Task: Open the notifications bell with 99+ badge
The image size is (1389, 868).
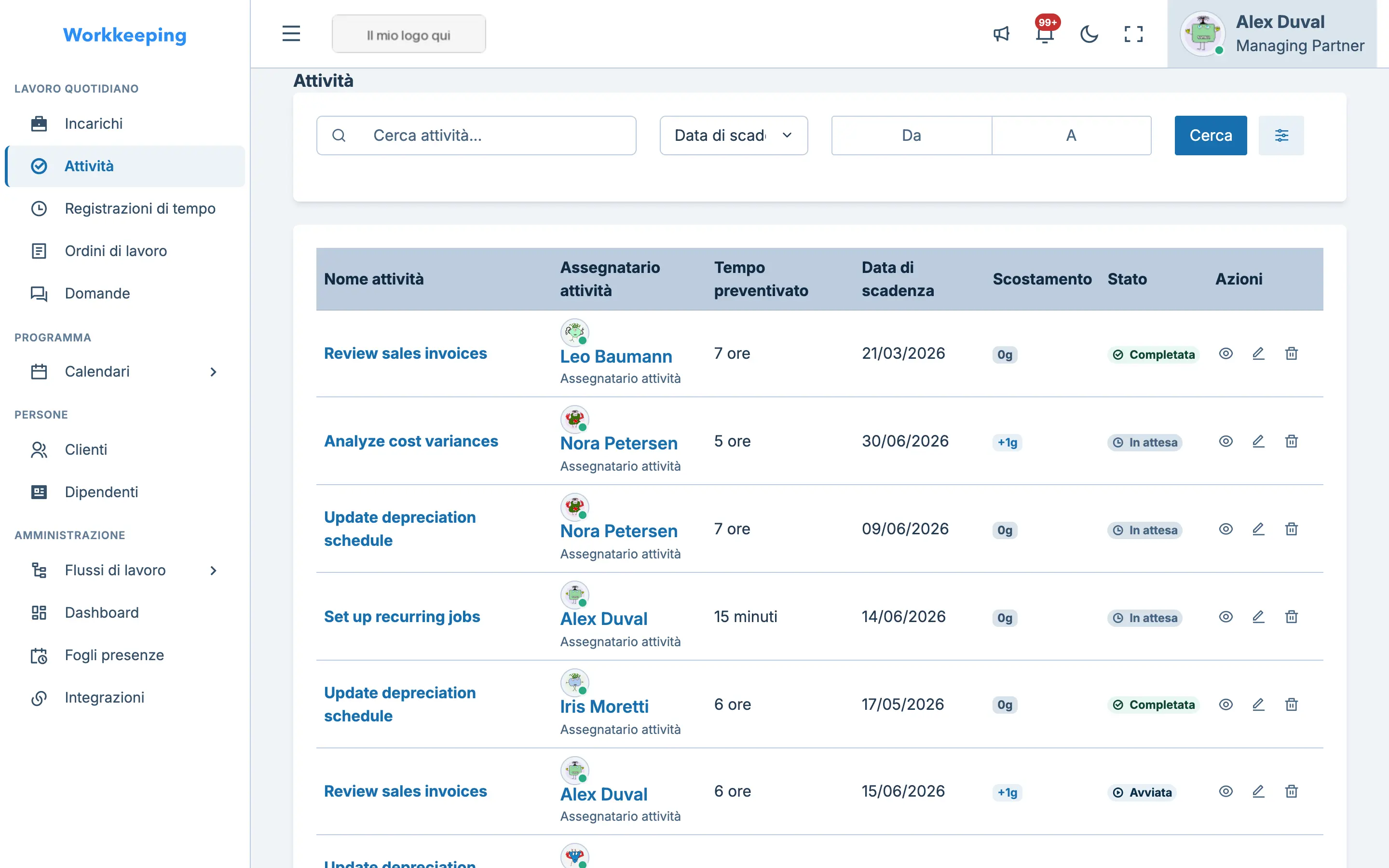Action: (x=1045, y=34)
